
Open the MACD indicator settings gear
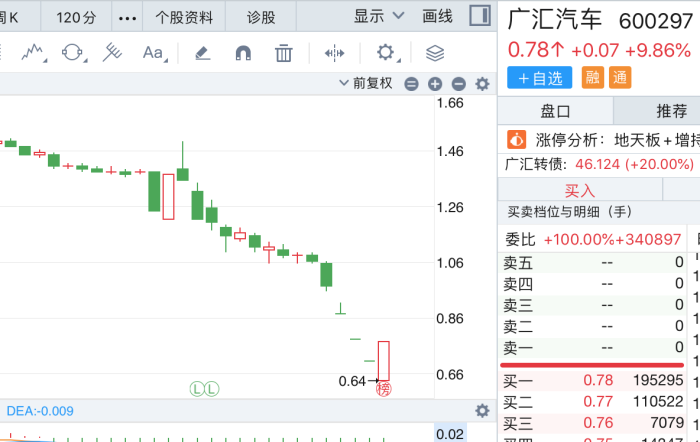(x=482, y=411)
